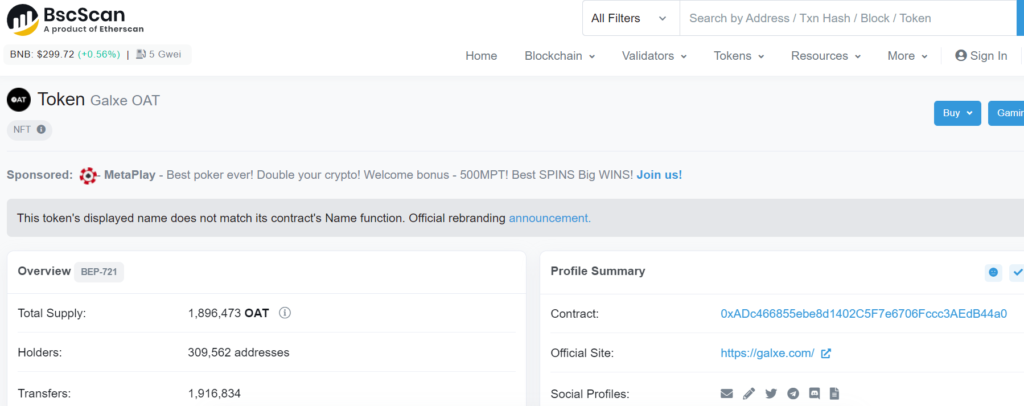Go to the Home menu item
The height and width of the screenshot is (406, 1024).
[481, 56]
